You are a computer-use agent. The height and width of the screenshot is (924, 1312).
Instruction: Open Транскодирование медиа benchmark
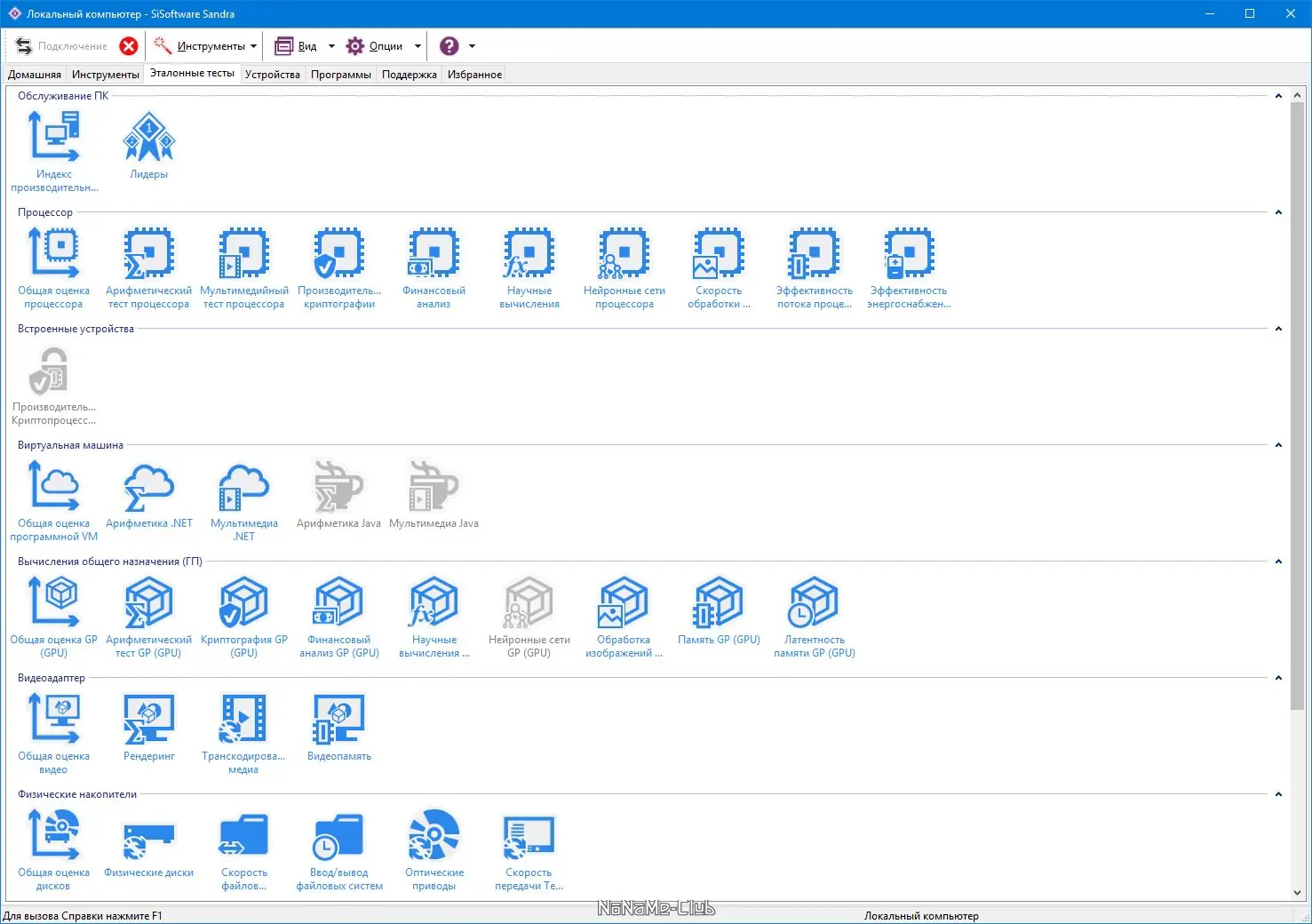tap(244, 733)
